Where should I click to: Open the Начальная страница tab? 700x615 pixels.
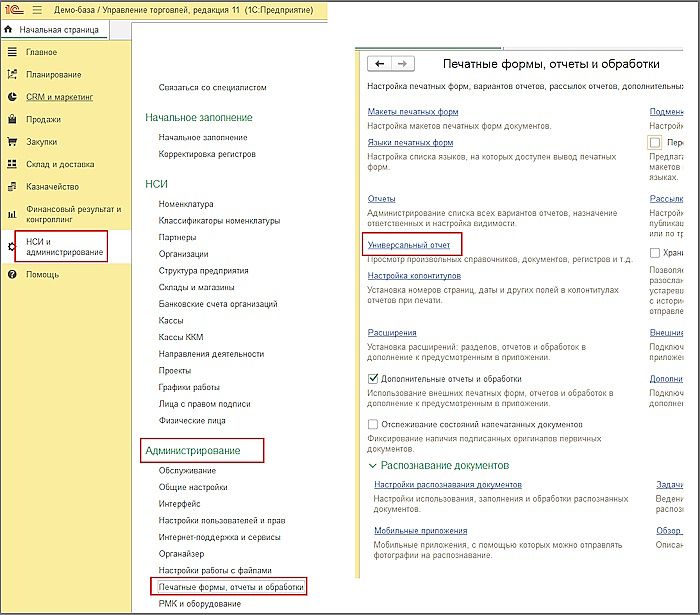click(59, 29)
